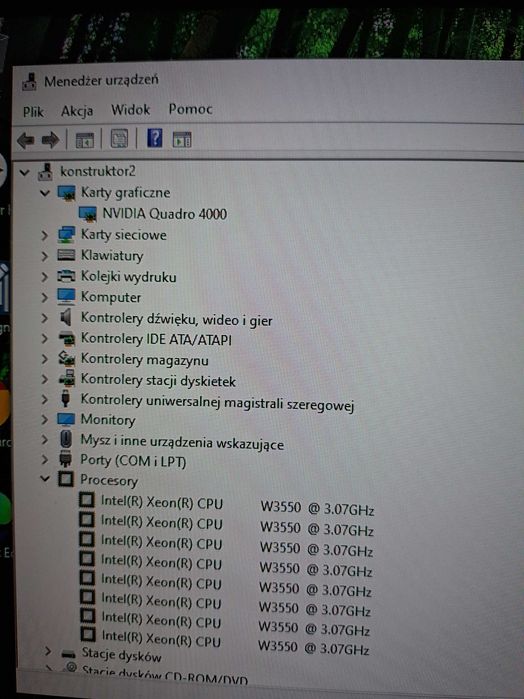Click the mouse icon for Mysz i inne urządzenia
This screenshot has width=524, height=699.
[x=66, y=439]
